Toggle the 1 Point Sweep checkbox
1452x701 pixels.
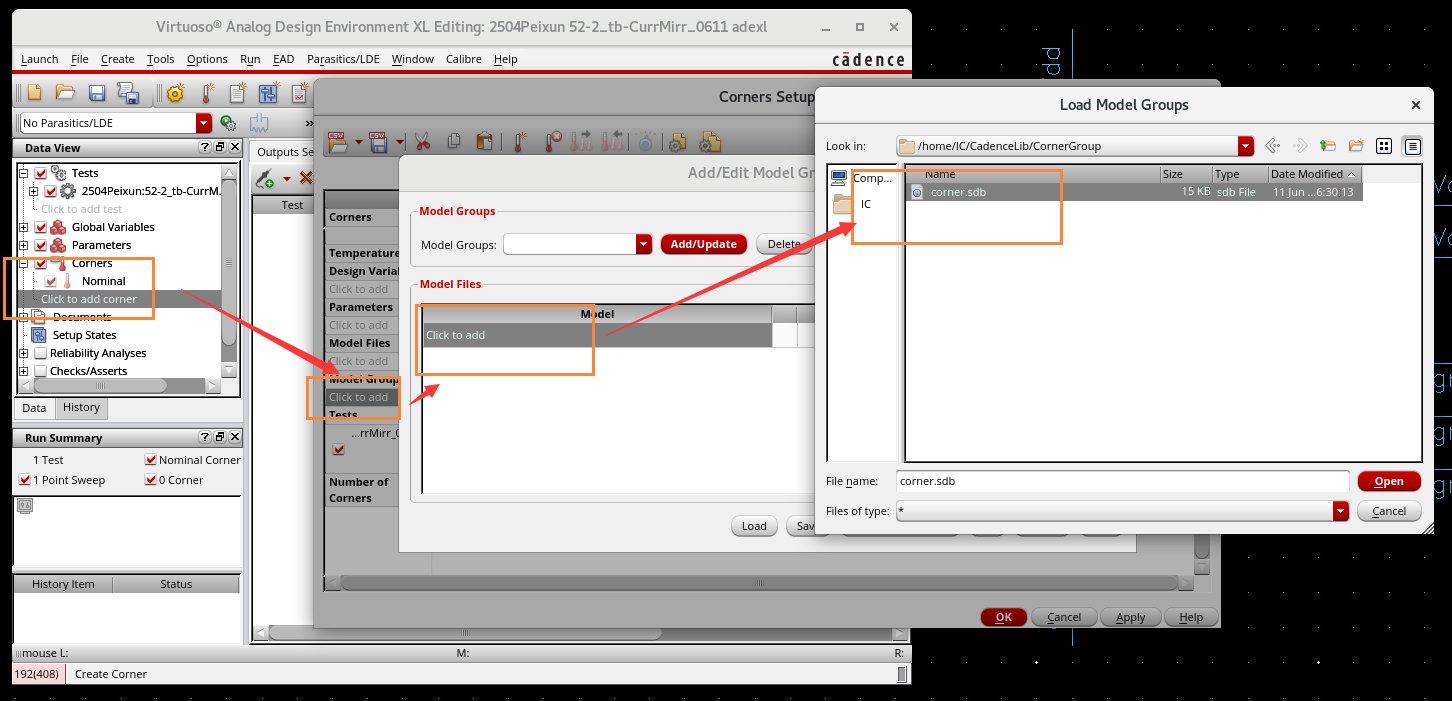pyautogui.click(x=25, y=480)
